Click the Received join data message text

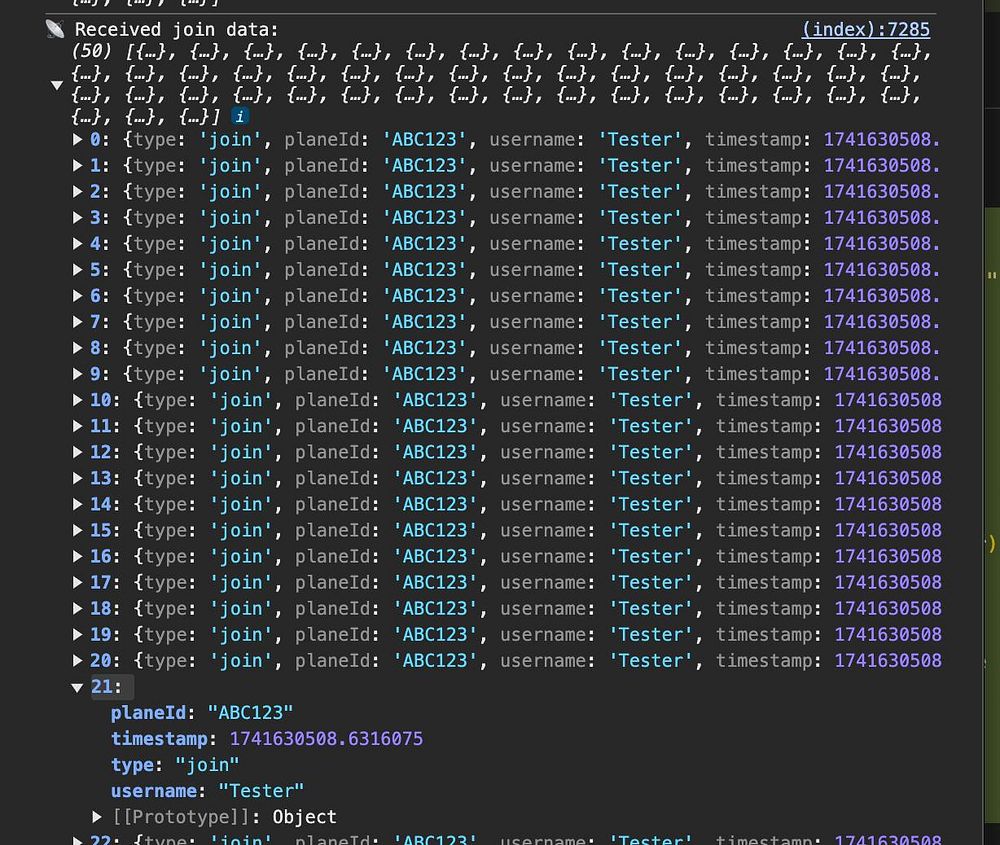[x=177, y=29]
